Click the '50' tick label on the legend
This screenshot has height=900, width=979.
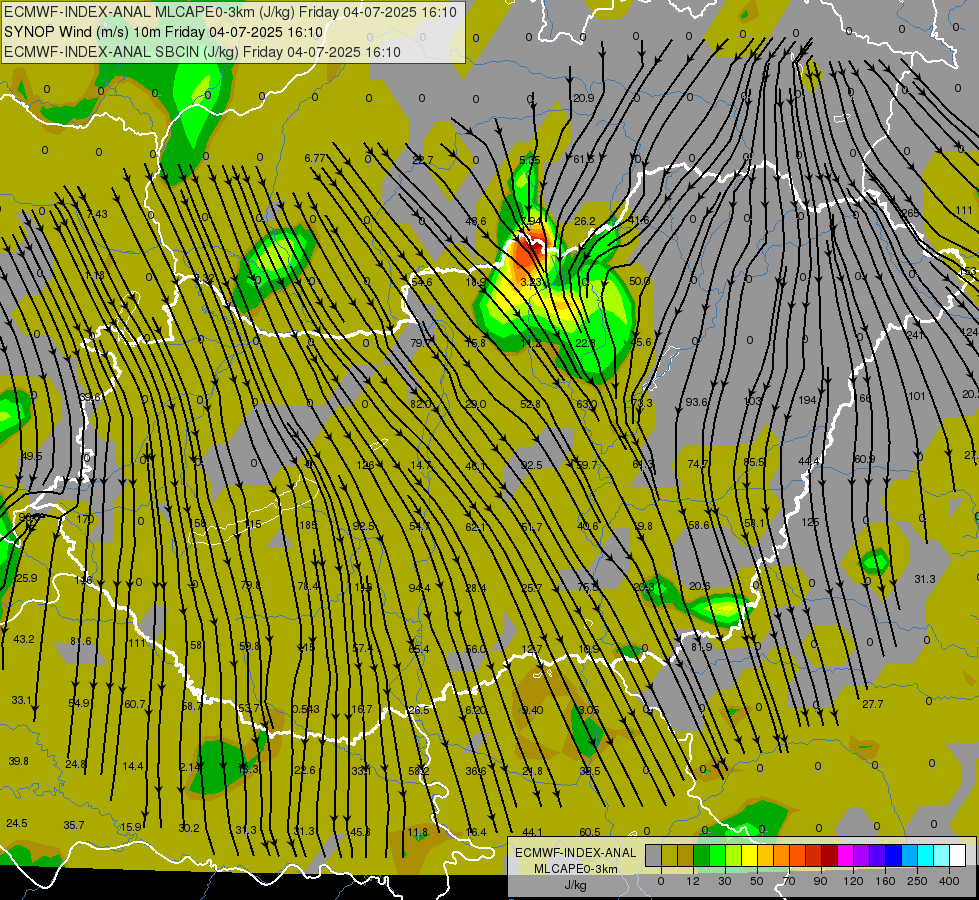(x=757, y=881)
